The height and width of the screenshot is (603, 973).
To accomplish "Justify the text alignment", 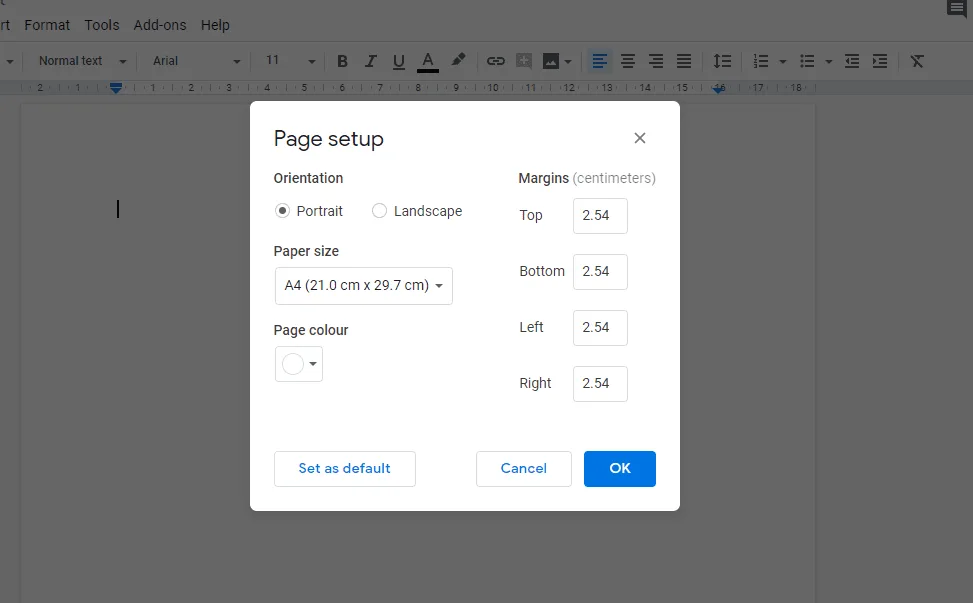I will click(684, 61).
